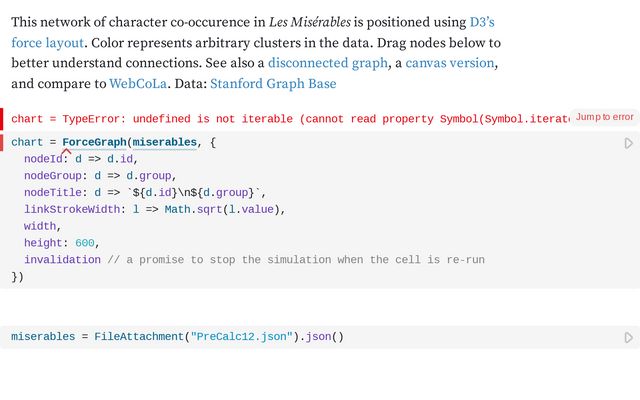Select the miserables argument in the chart cell

point(164,143)
